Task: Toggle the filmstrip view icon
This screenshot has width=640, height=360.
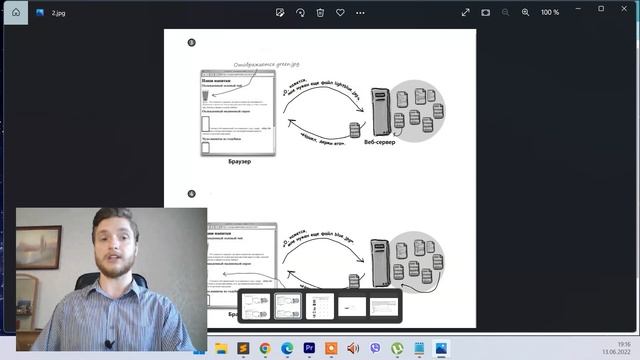Action: (x=485, y=12)
